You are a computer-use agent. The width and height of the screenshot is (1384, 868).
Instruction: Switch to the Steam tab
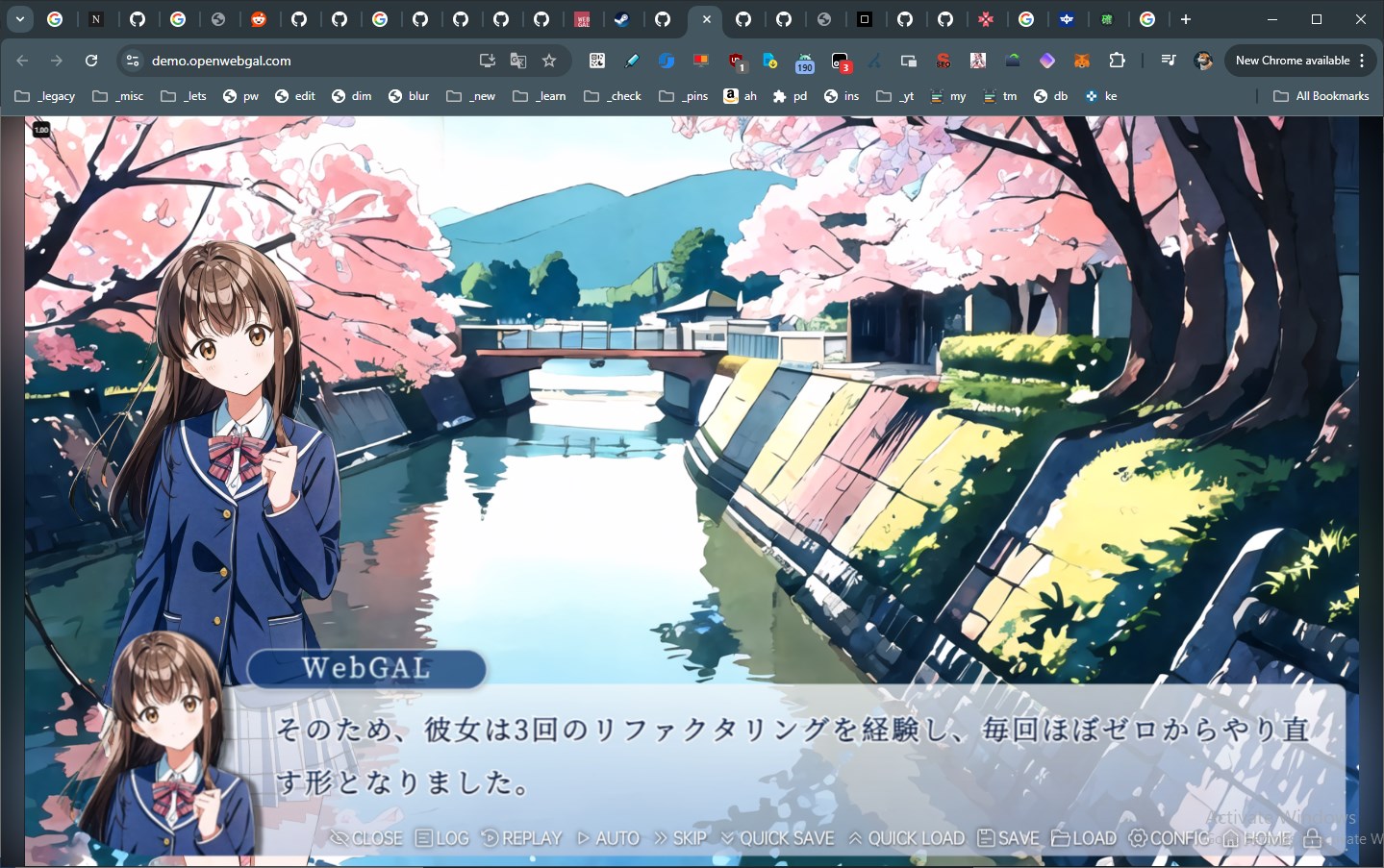622,19
